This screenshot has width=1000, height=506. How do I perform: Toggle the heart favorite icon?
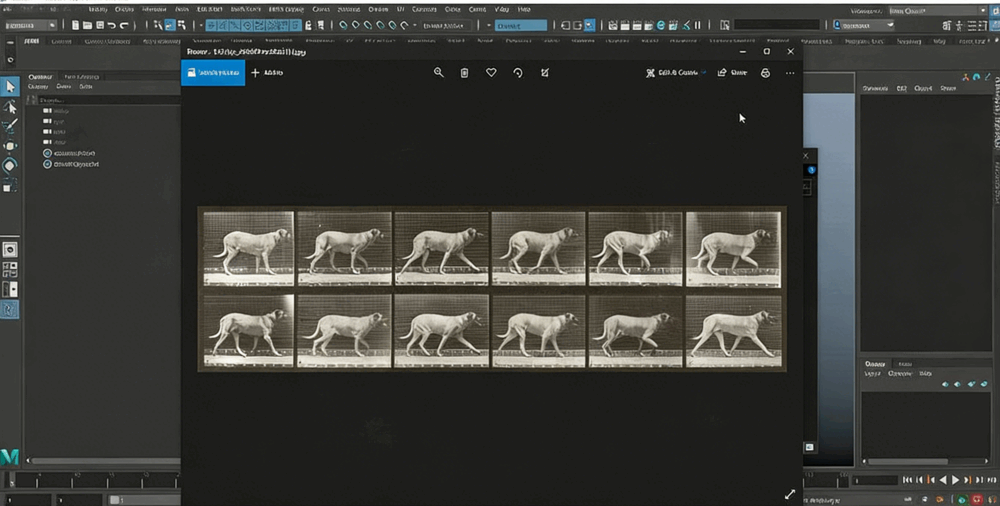click(491, 73)
